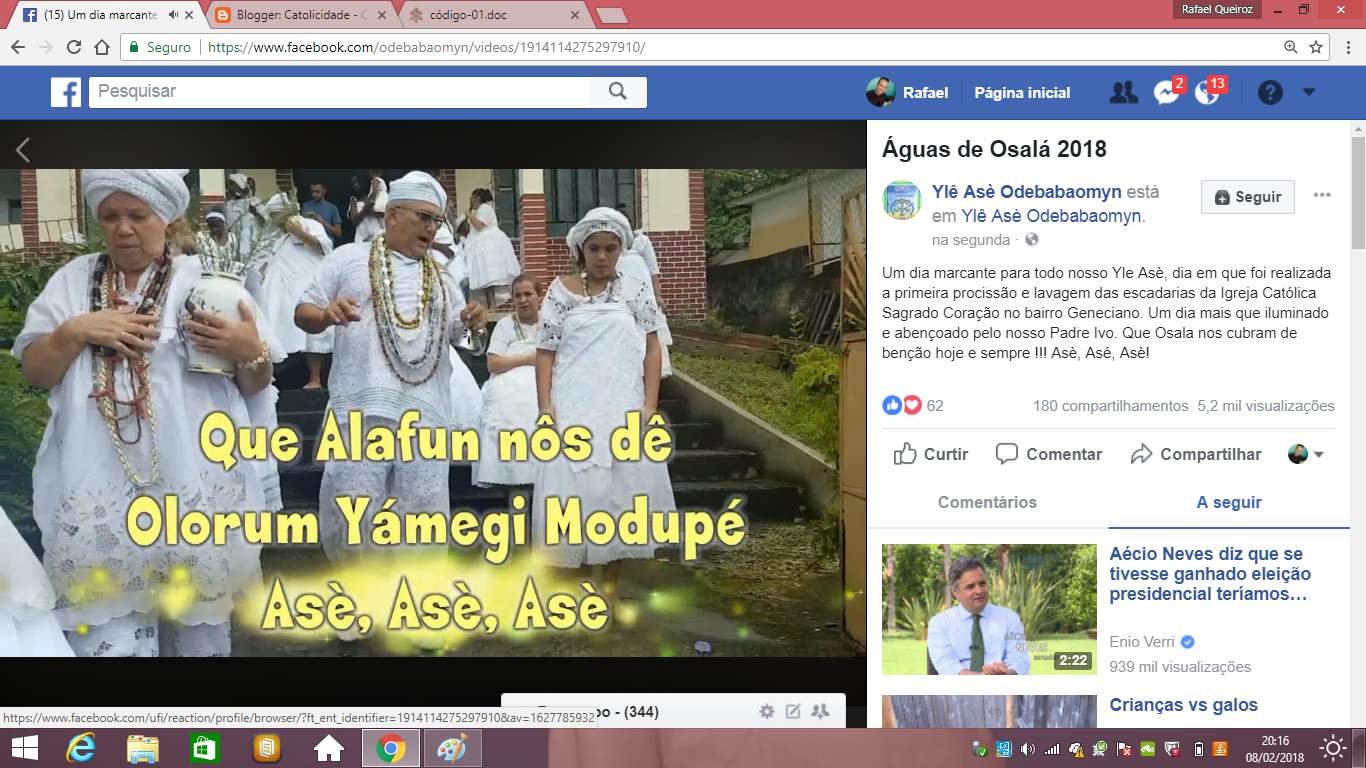Click the chat settings gear icon
Image resolution: width=1366 pixels, height=768 pixels.
click(x=767, y=712)
